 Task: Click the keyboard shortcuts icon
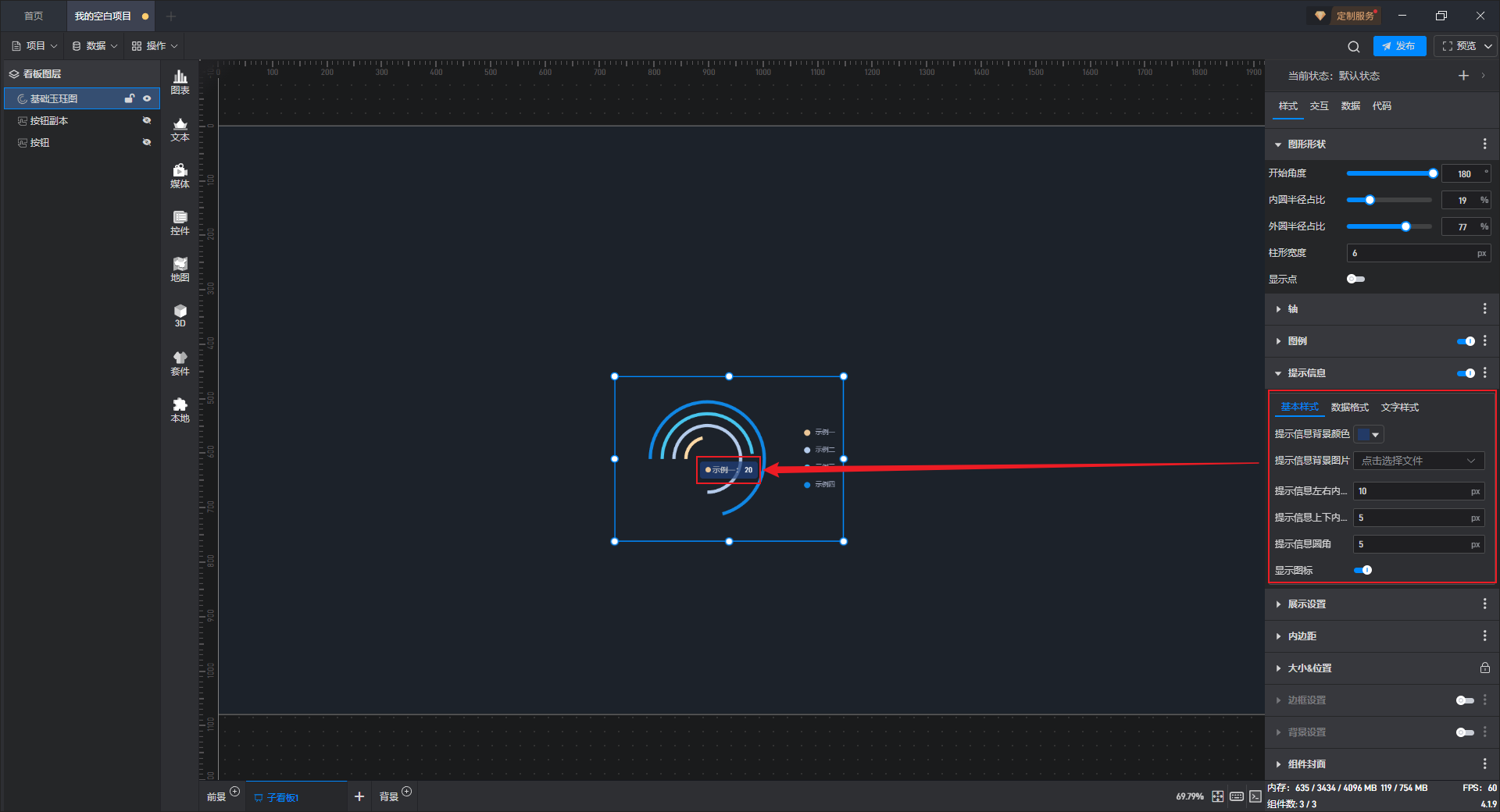1237,796
